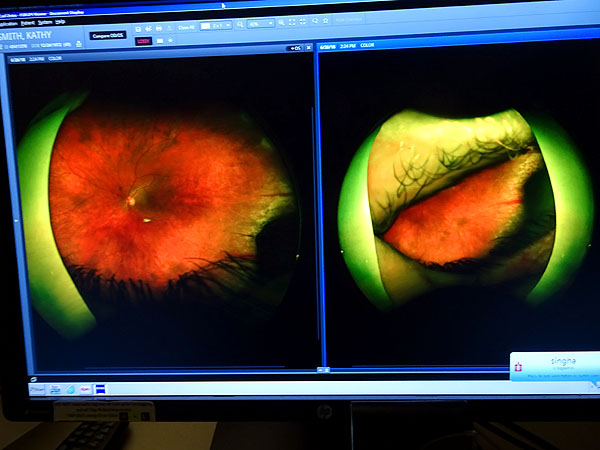Screen dimensions: 600x450
Task: Open the 2x1 layout dropdown
Action: click(216, 26)
